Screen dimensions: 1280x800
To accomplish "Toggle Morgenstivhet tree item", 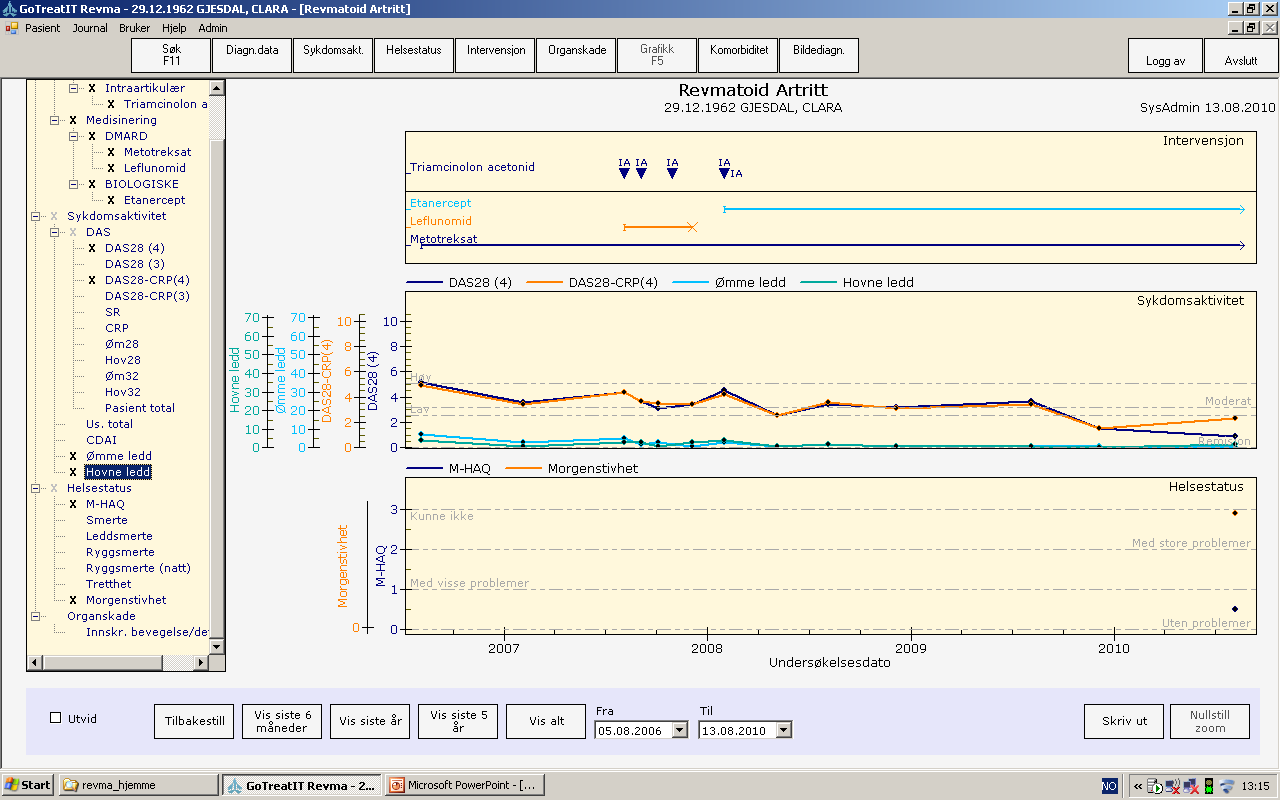I will point(73,600).
